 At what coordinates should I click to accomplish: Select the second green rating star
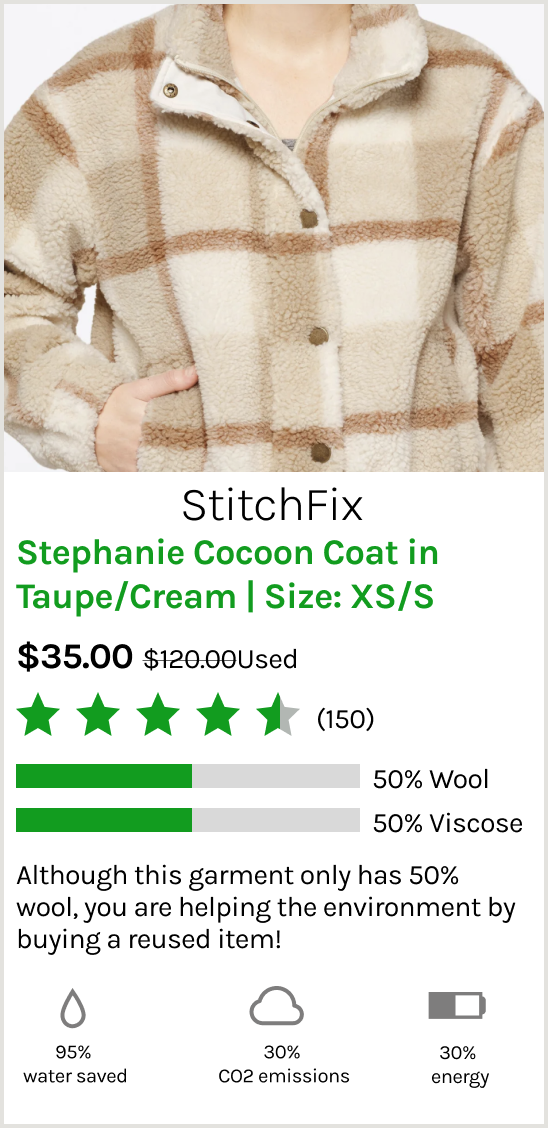click(99, 718)
